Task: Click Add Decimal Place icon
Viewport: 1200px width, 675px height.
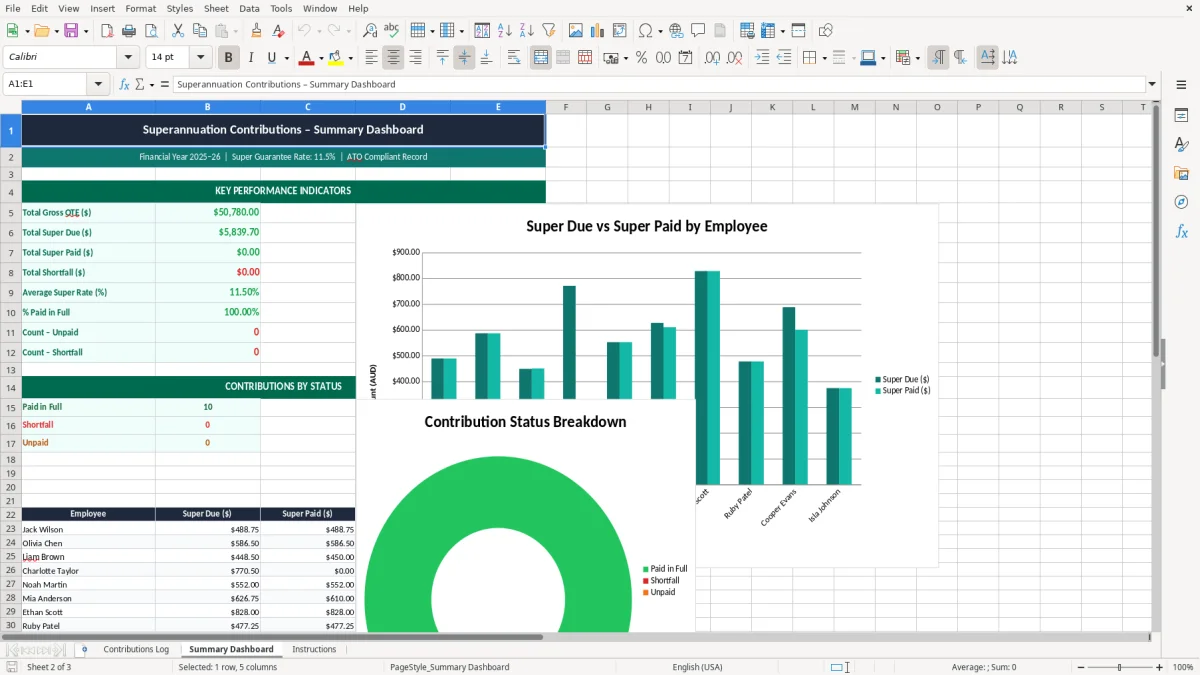Action: tap(713, 58)
